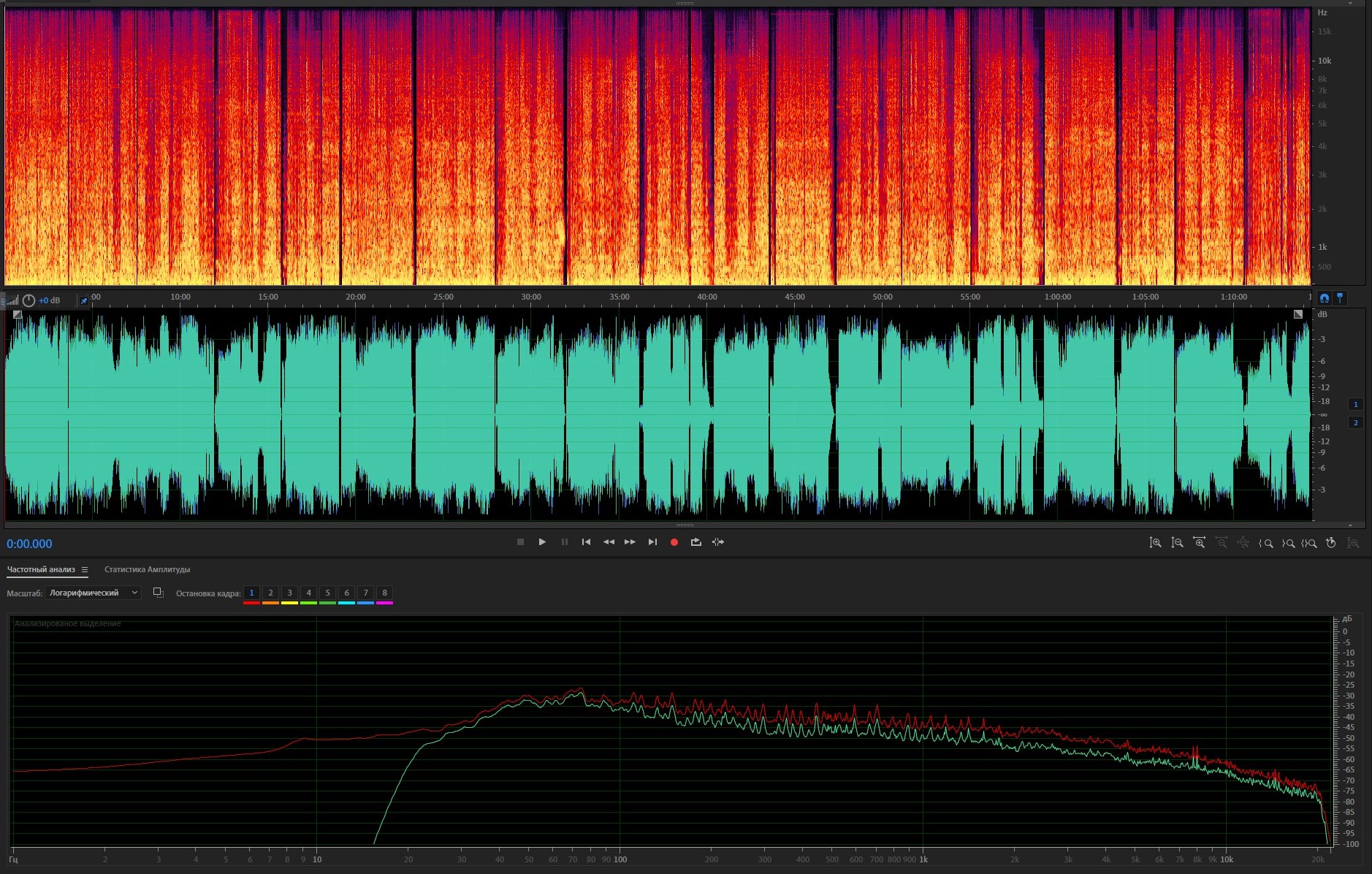Toggle loop playback icon
Screen dimensions: 1372x874
tap(695, 542)
